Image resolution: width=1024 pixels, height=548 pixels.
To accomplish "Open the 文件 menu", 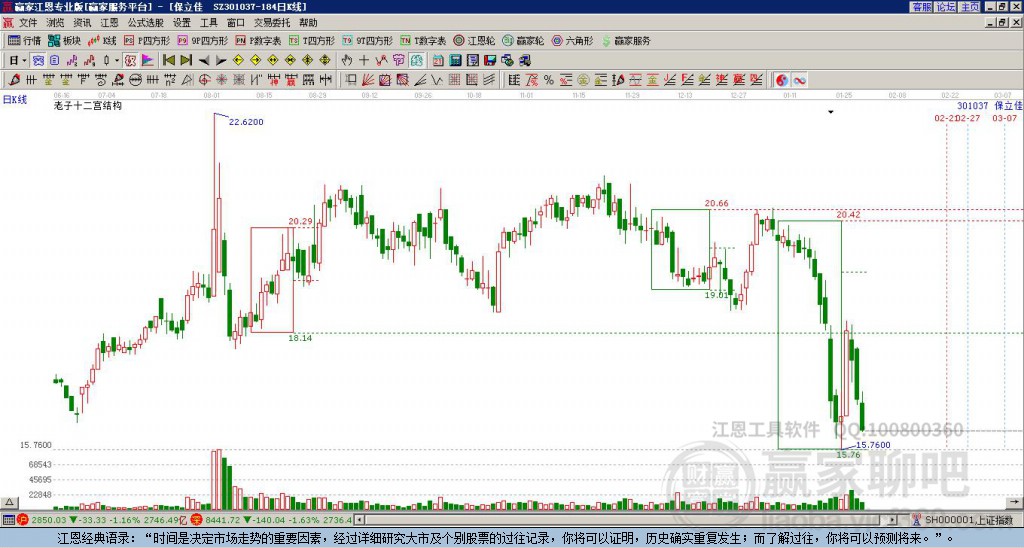I will (28, 23).
